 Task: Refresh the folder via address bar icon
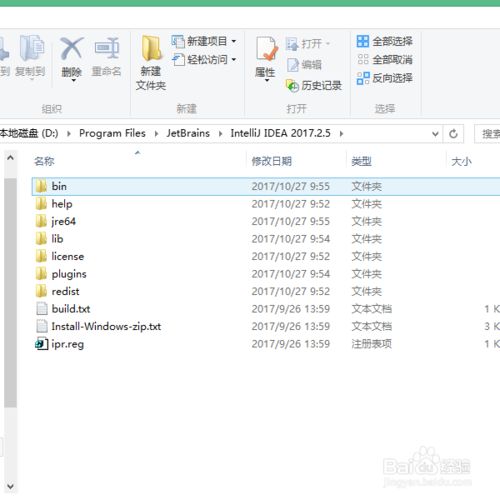coord(453,134)
